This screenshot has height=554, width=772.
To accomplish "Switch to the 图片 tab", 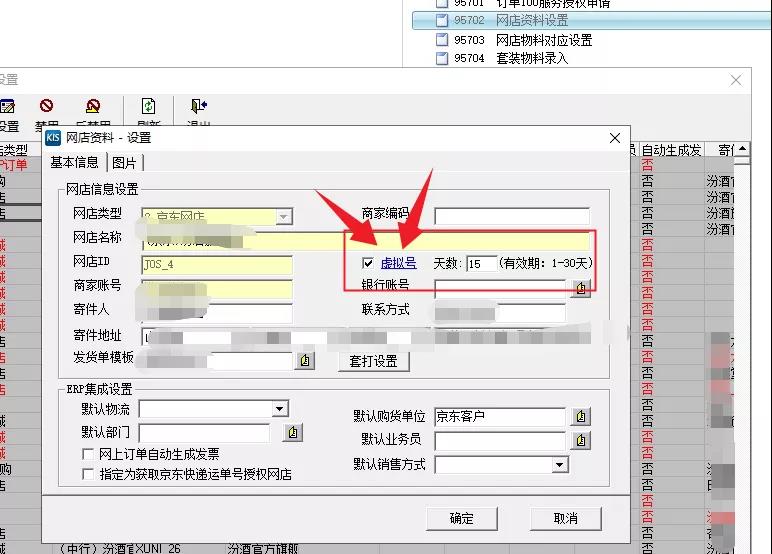I will point(125,162).
